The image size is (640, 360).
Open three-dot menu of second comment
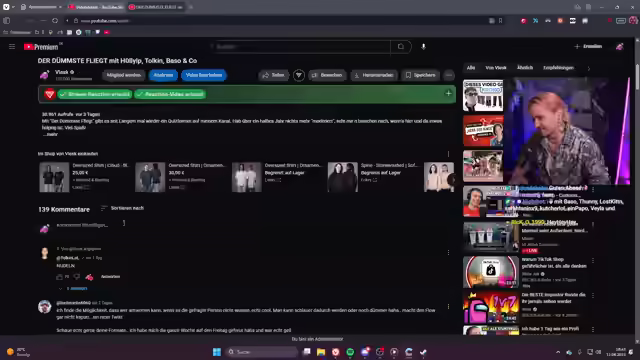point(448,307)
